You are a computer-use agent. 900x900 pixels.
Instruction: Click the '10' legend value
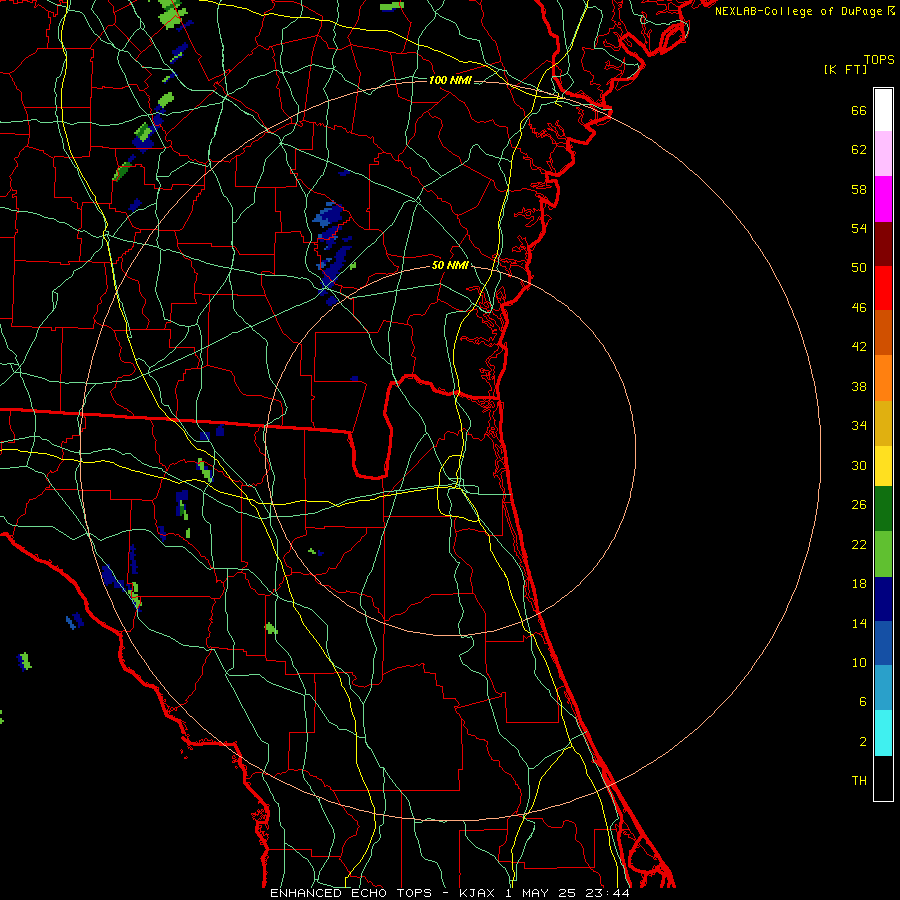(859, 663)
